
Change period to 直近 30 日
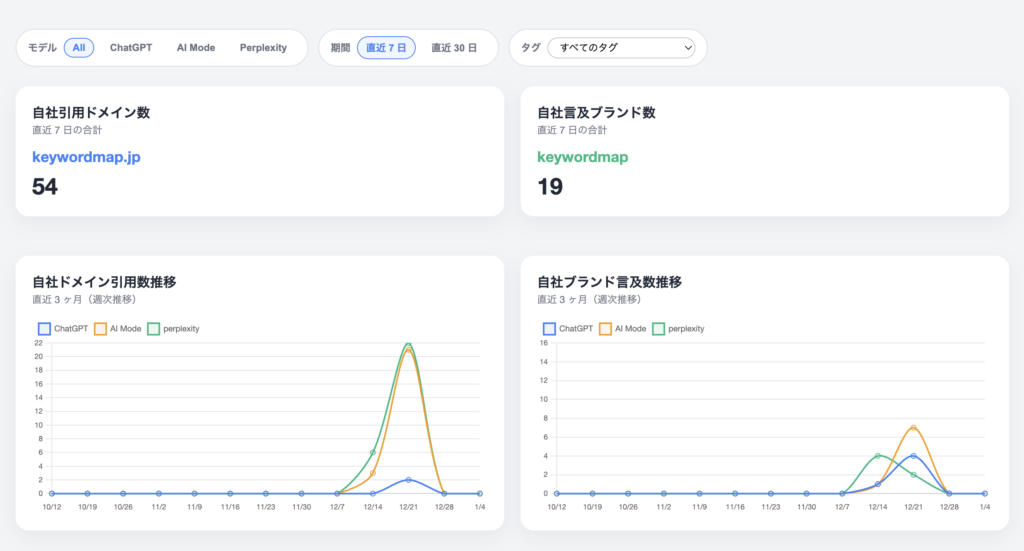(x=454, y=47)
